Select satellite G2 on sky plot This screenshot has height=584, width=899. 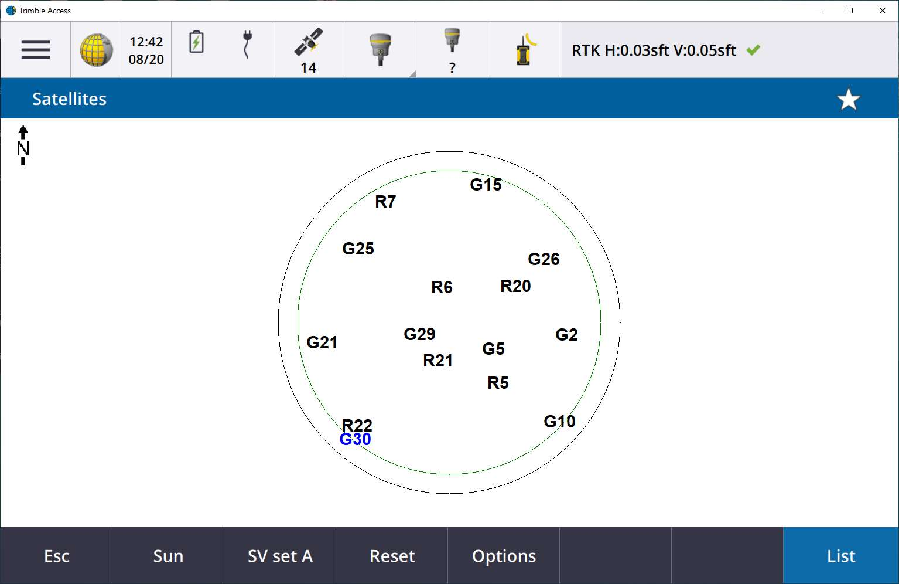(566, 335)
